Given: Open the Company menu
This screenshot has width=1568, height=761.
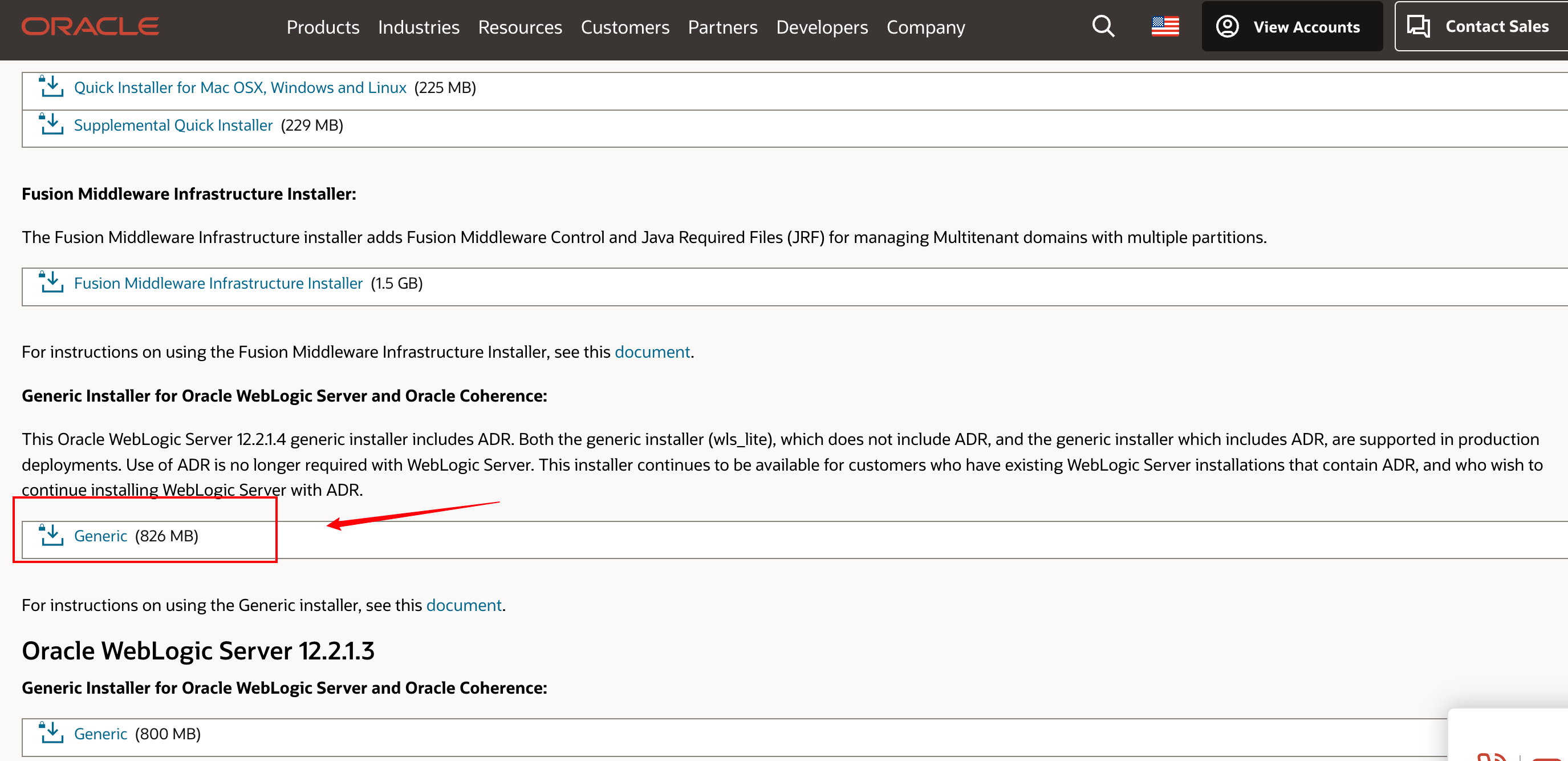Looking at the screenshot, I should tap(925, 27).
